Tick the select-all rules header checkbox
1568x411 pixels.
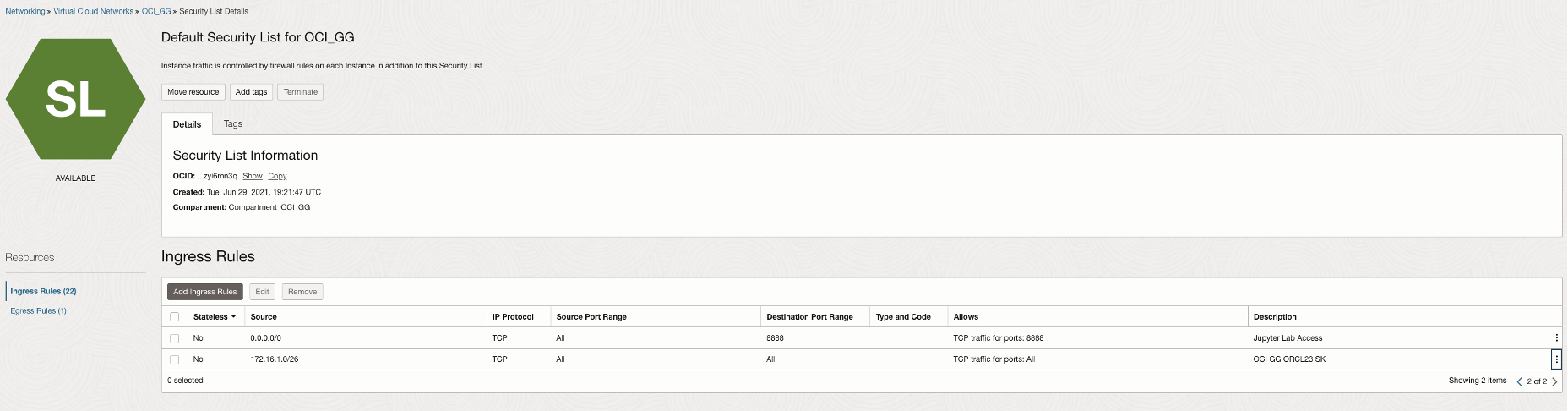pos(175,317)
